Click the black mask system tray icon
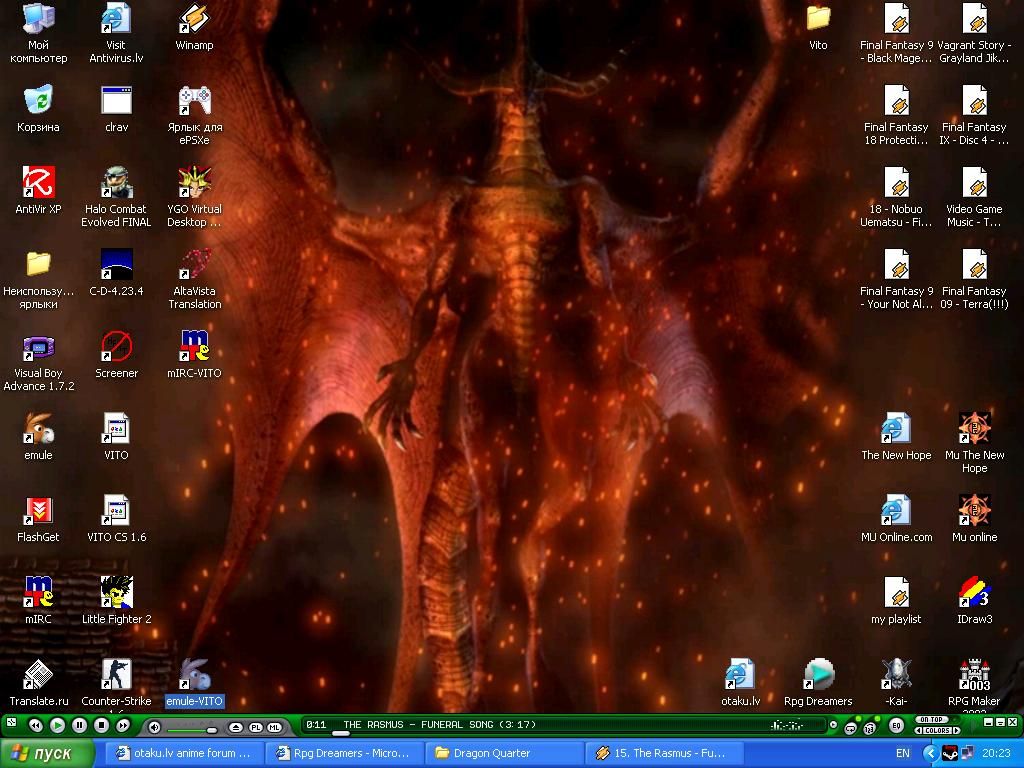Viewport: 1024px width, 768px height. click(950, 753)
